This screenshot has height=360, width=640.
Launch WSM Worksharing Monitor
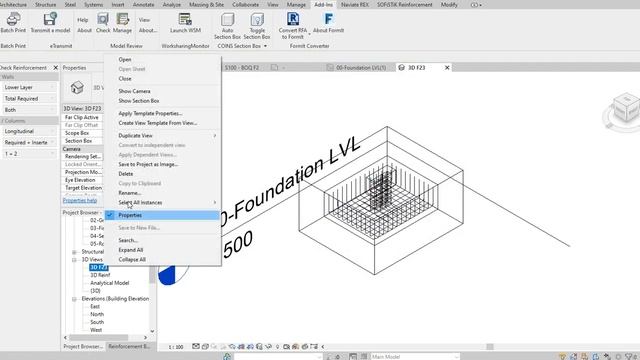pyautogui.click(x=185, y=23)
